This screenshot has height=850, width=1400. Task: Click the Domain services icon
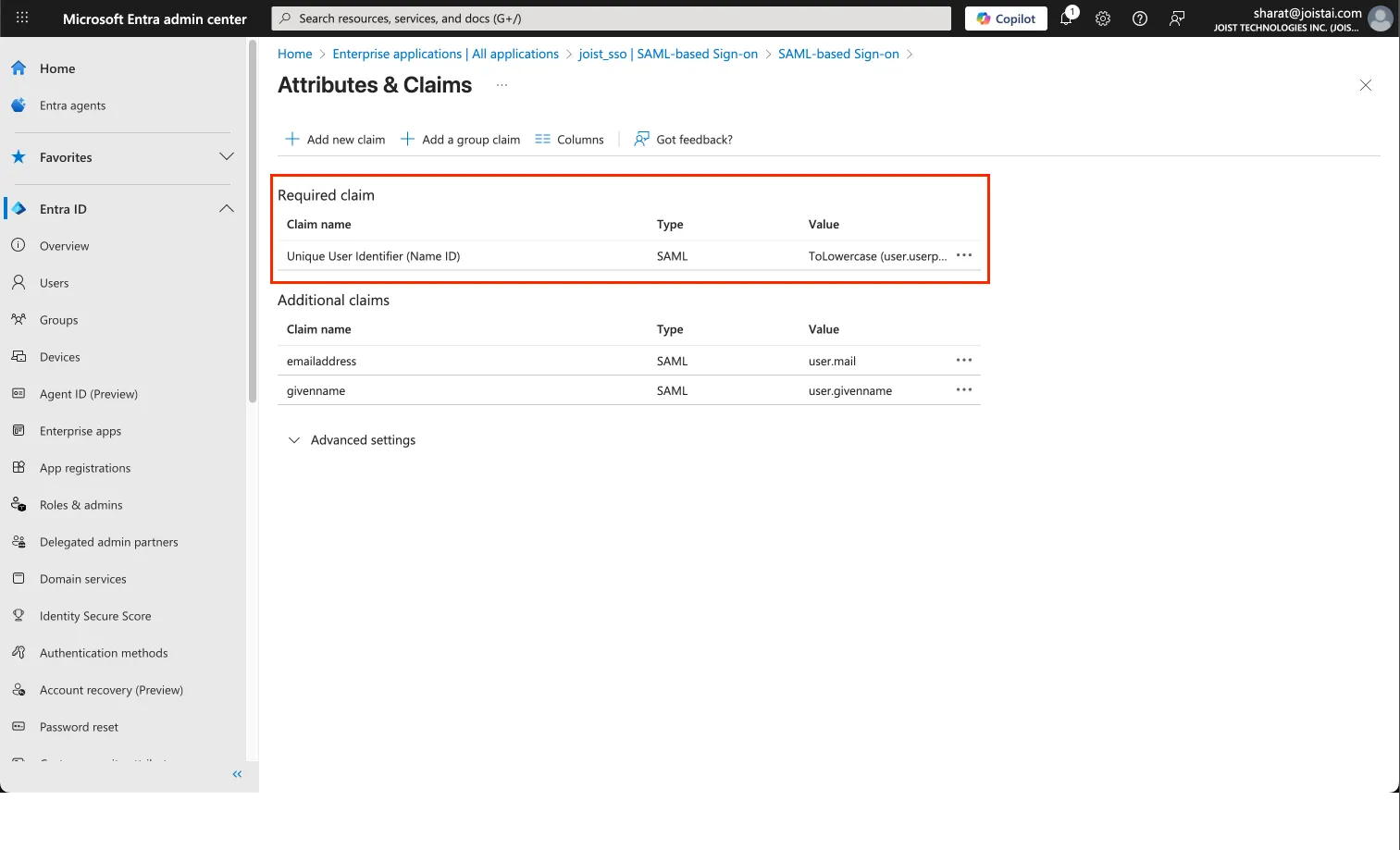[19, 578]
